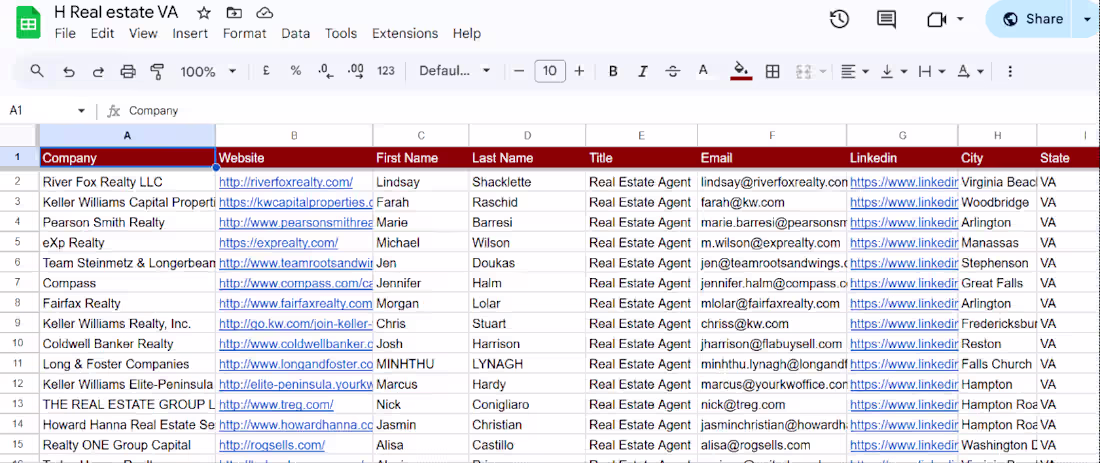
Task: Open text rotation dropdown
Action: 970,71
